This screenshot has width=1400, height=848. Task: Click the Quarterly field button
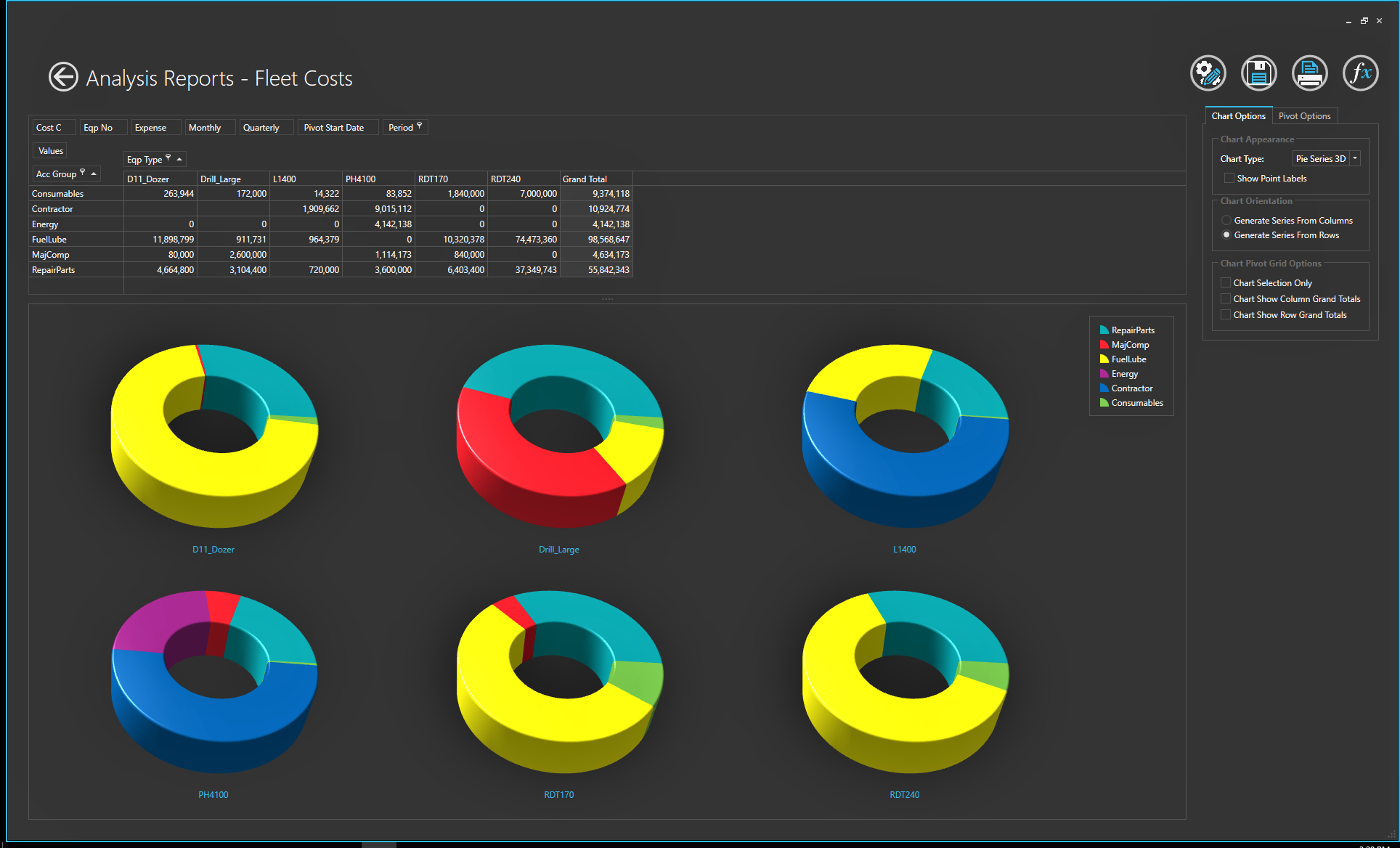(261, 127)
